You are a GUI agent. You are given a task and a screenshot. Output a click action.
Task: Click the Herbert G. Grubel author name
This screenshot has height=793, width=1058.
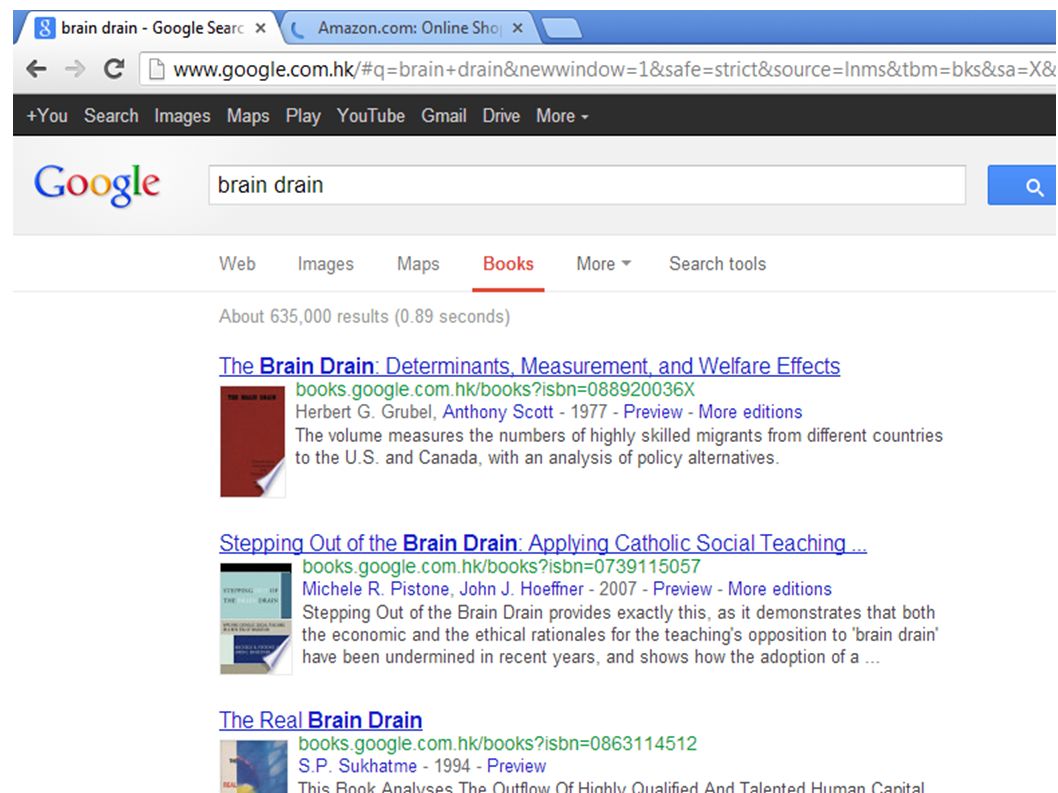click(x=366, y=412)
